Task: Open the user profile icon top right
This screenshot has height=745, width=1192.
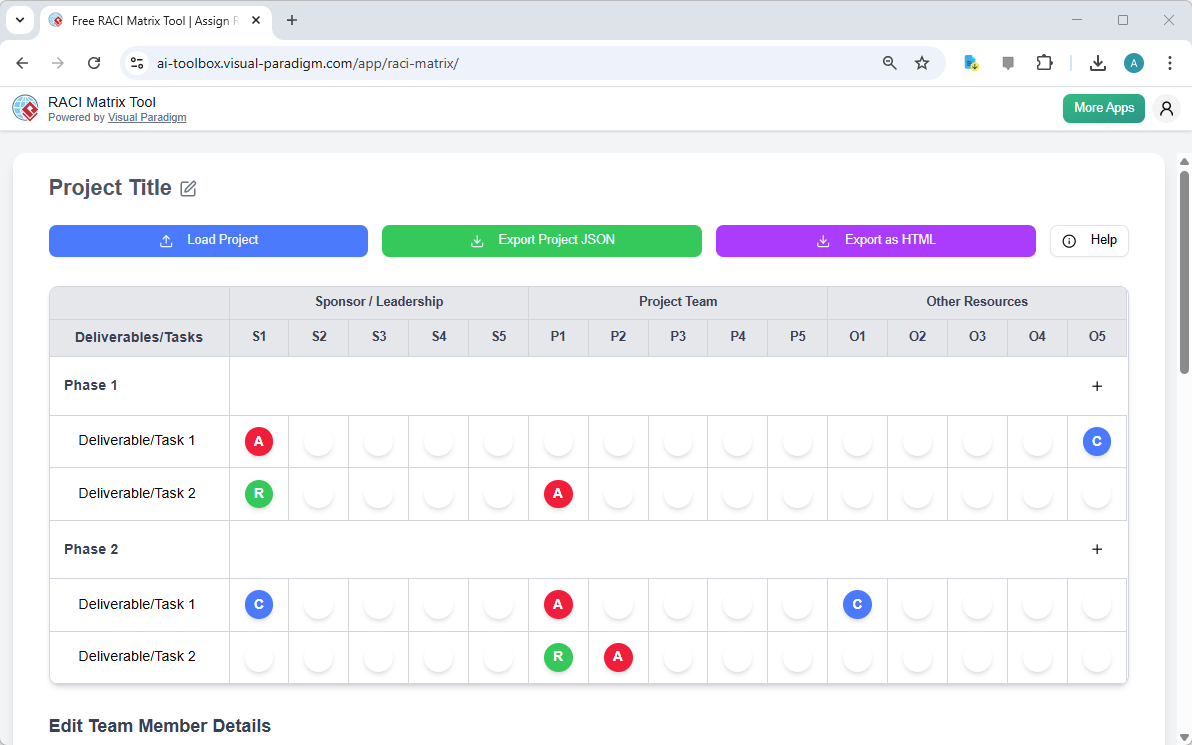Action: point(1166,108)
